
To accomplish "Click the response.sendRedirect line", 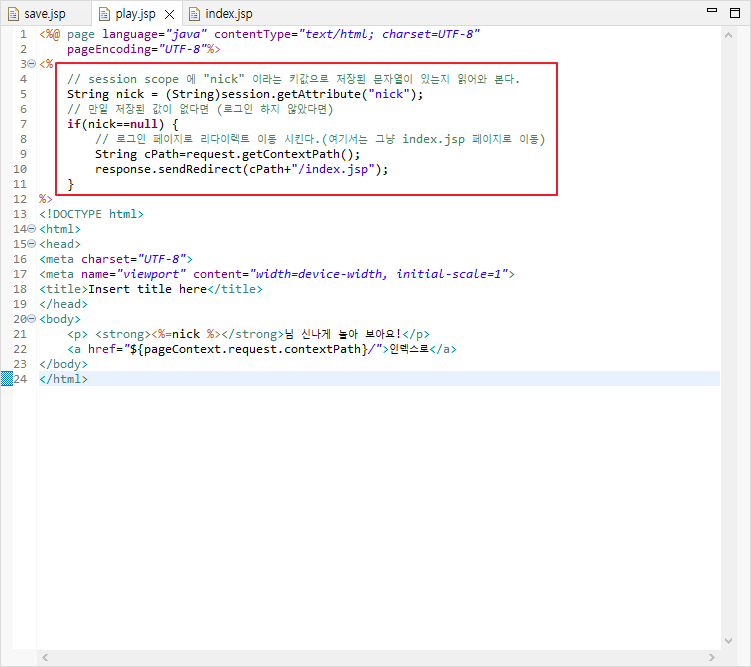I will pyautogui.click(x=241, y=170).
